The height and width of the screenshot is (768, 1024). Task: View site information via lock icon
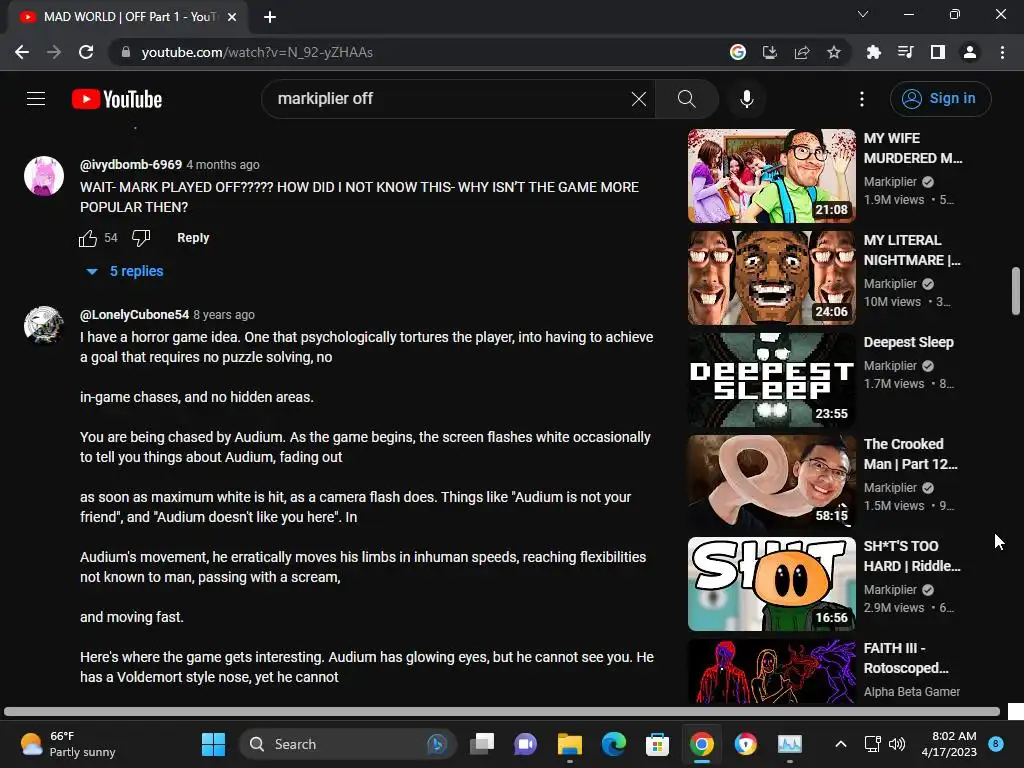pos(125,52)
